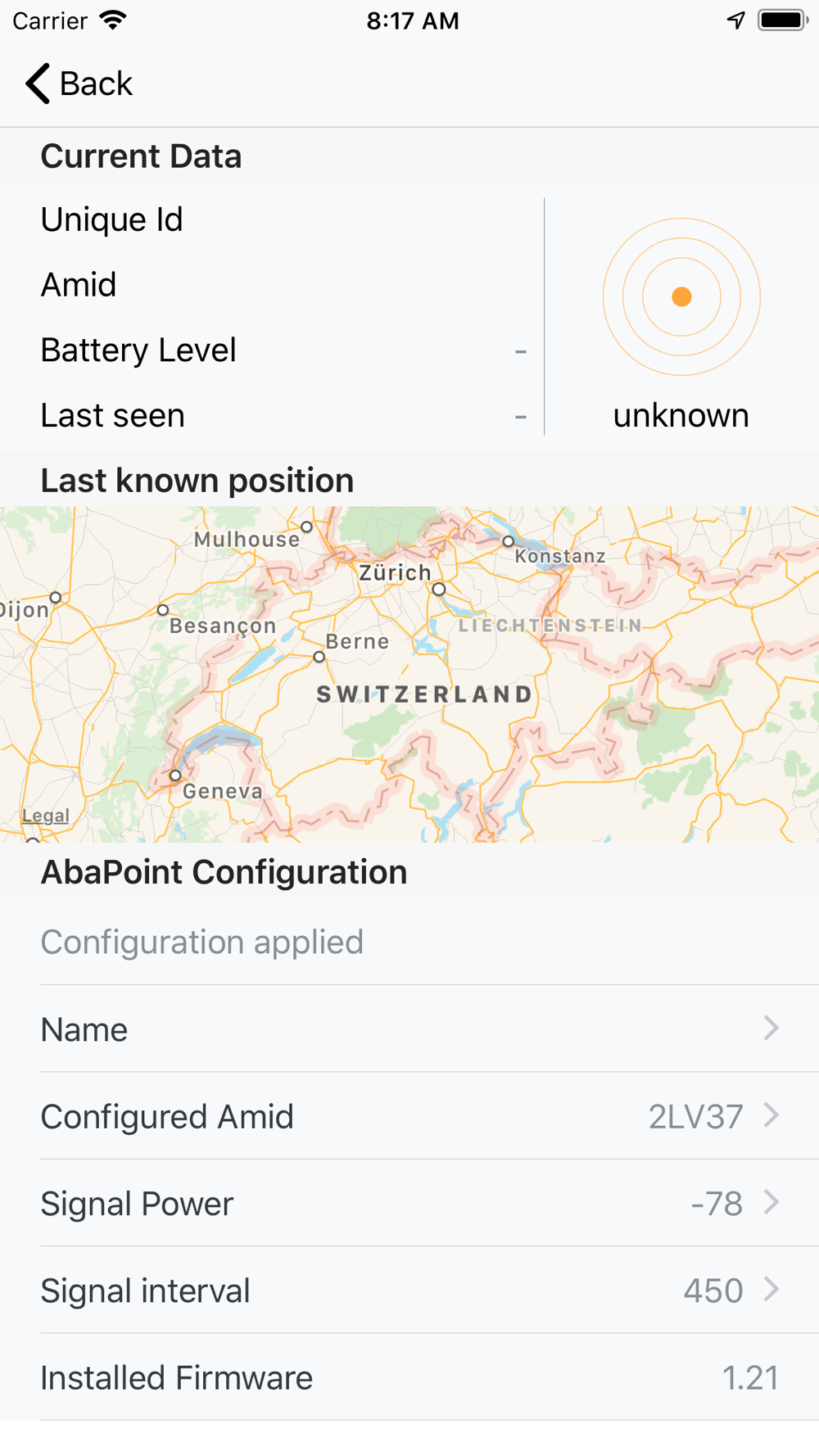Tap the Zürich city marker on map
Image resolution: width=819 pixels, height=1456 pixels.
coord(439,590)
